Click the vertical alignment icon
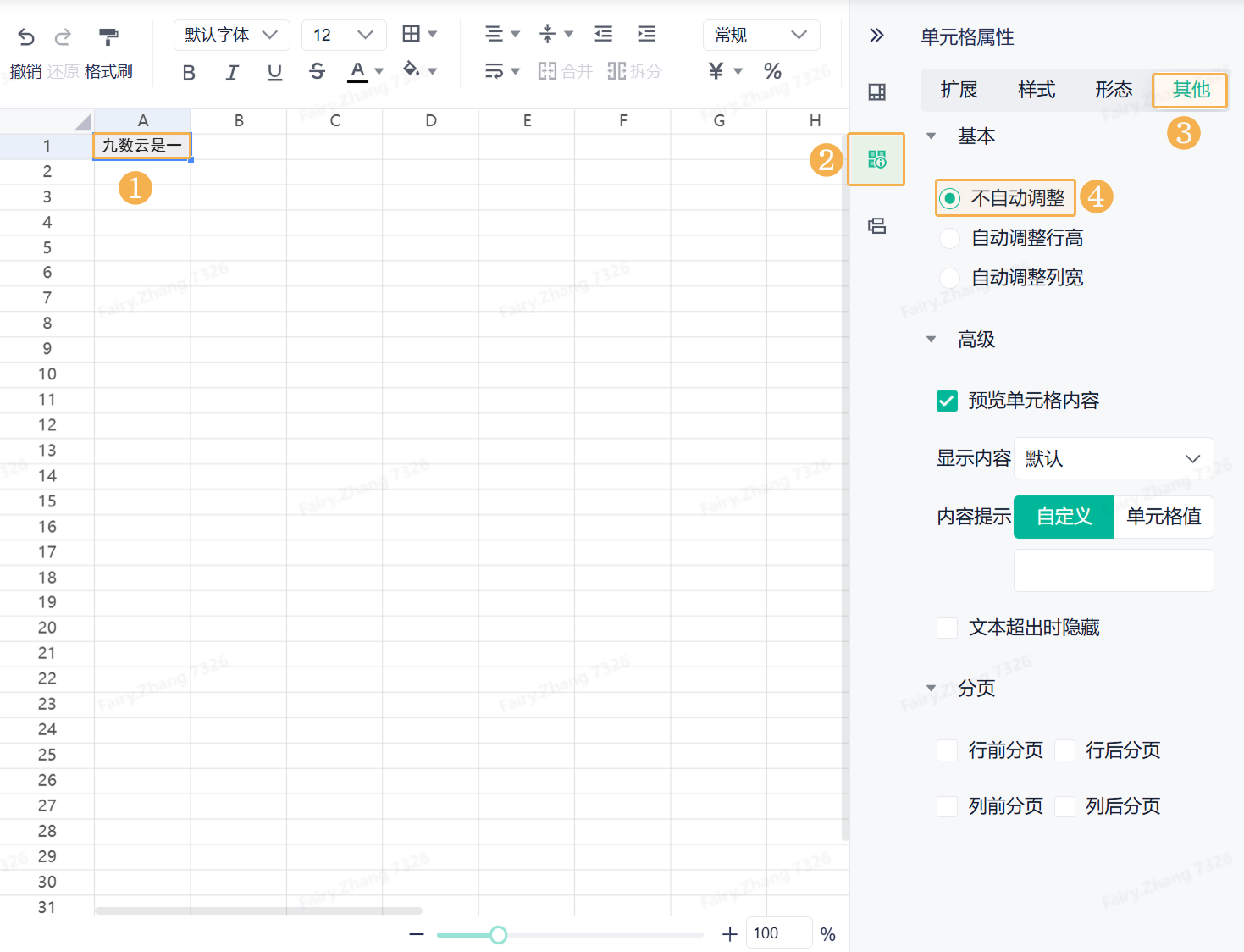 pos(548,34)
